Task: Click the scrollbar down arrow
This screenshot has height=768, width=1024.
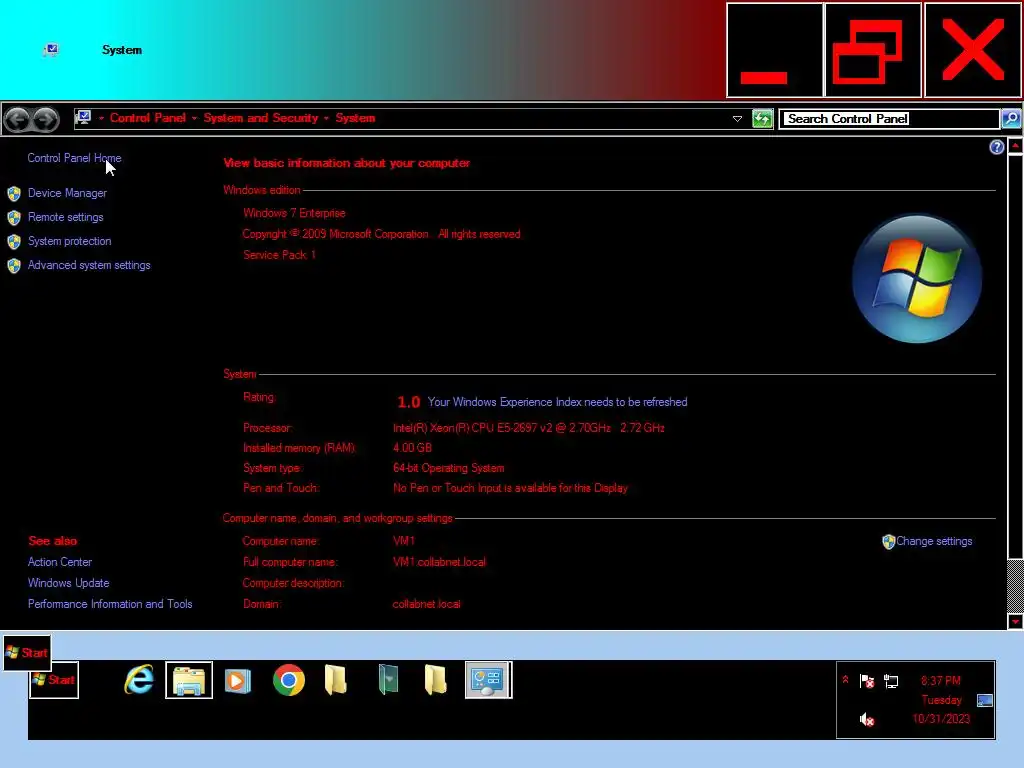Action: [1015, 622]
